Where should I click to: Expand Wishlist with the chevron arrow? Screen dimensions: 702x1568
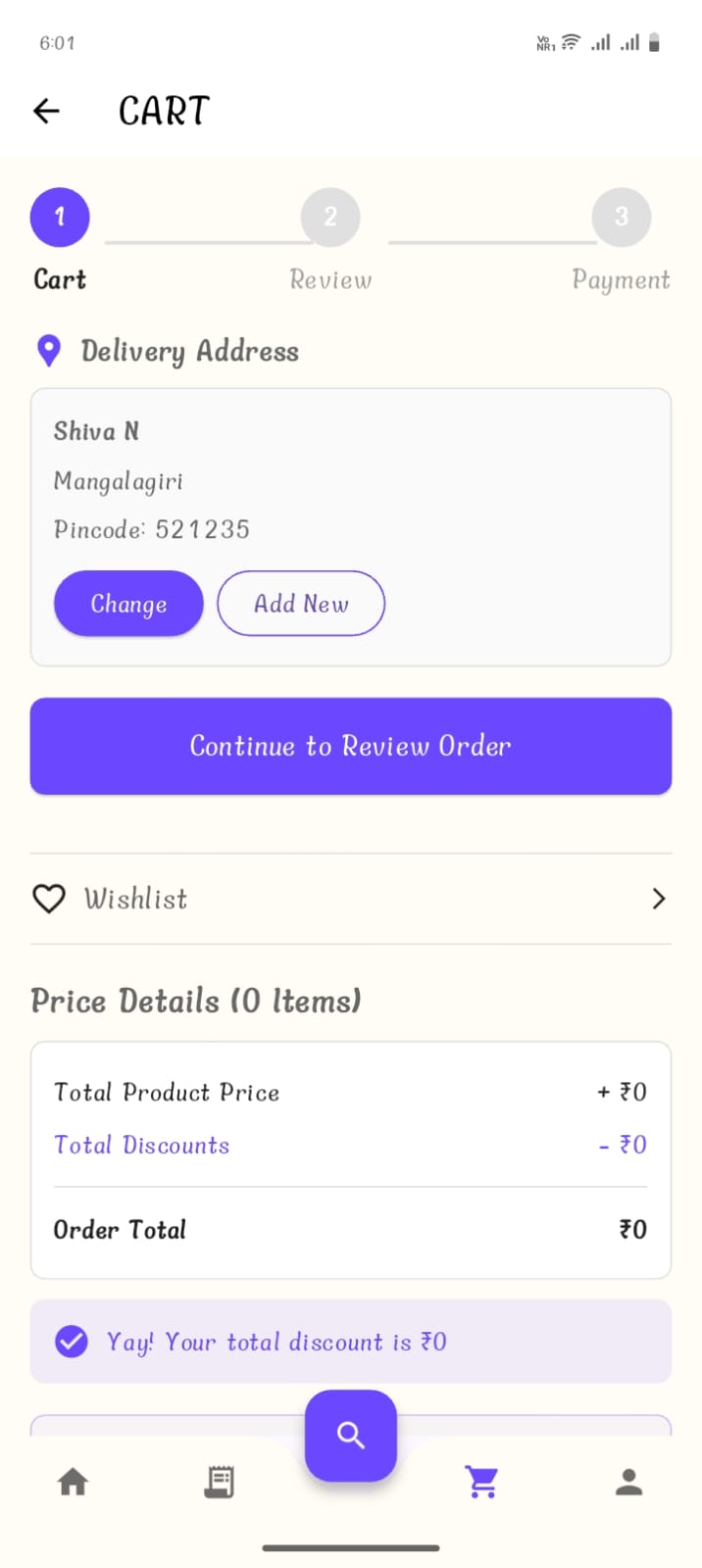pos(659,899)
